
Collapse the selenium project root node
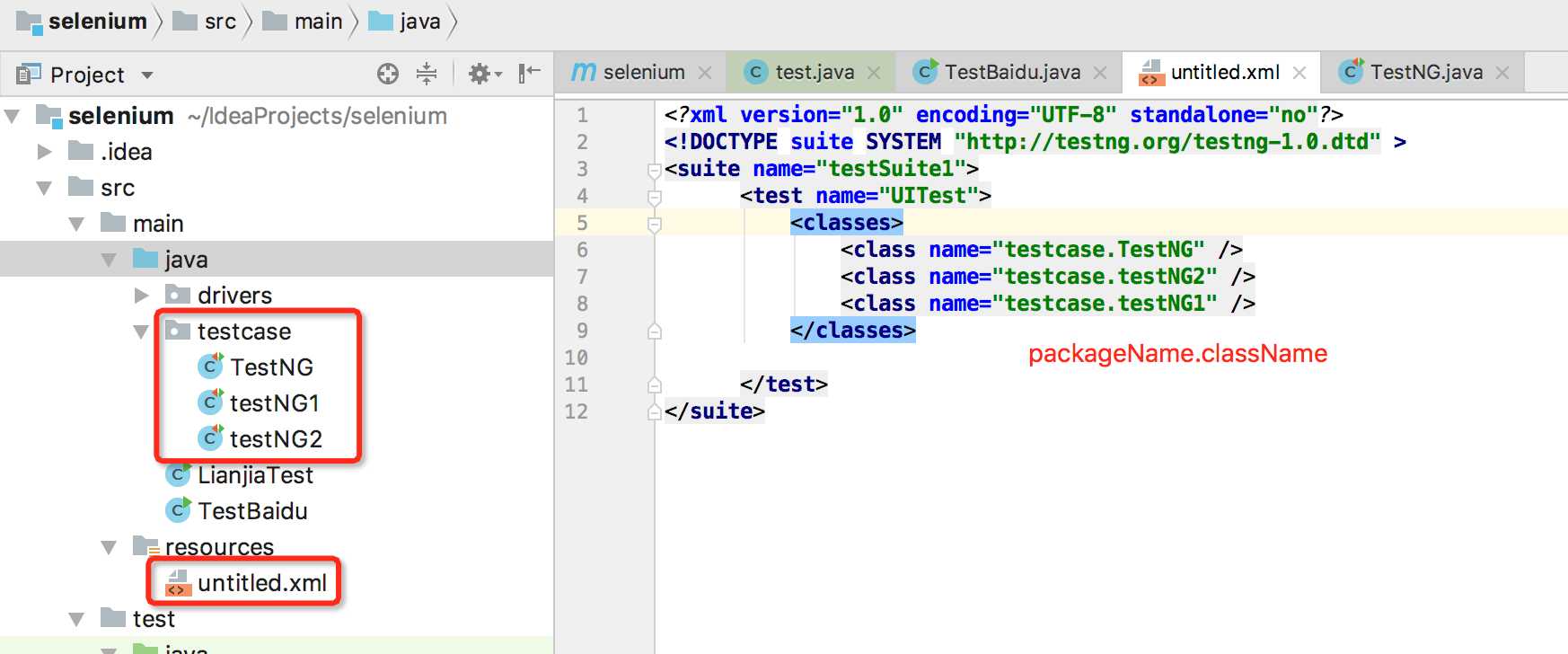13,116
